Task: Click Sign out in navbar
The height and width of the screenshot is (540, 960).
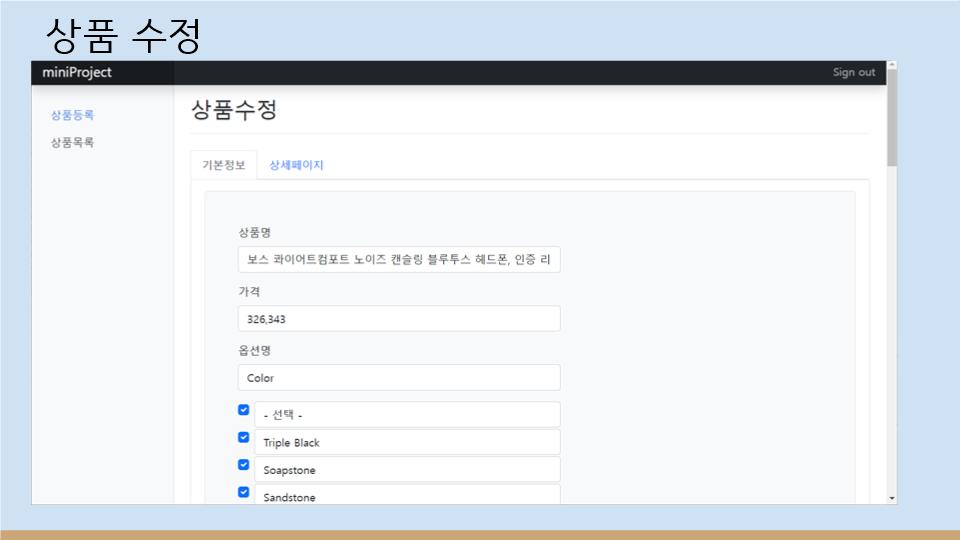Action: (x=853, y=72)
